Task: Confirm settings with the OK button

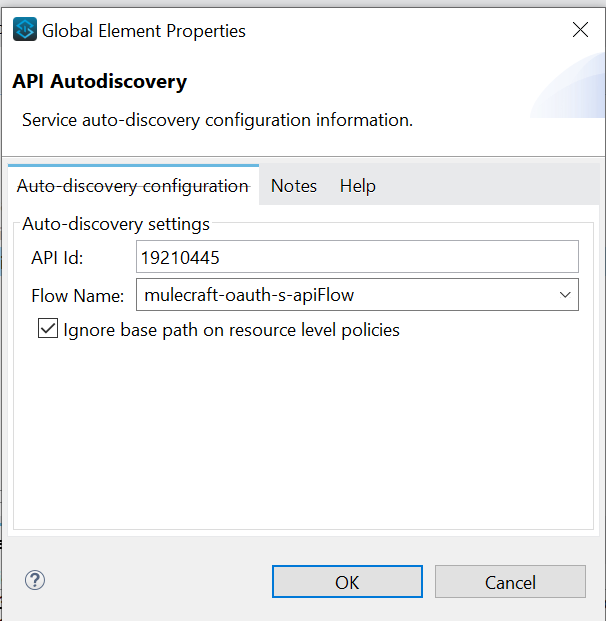Action: click(x=347, y=582)
